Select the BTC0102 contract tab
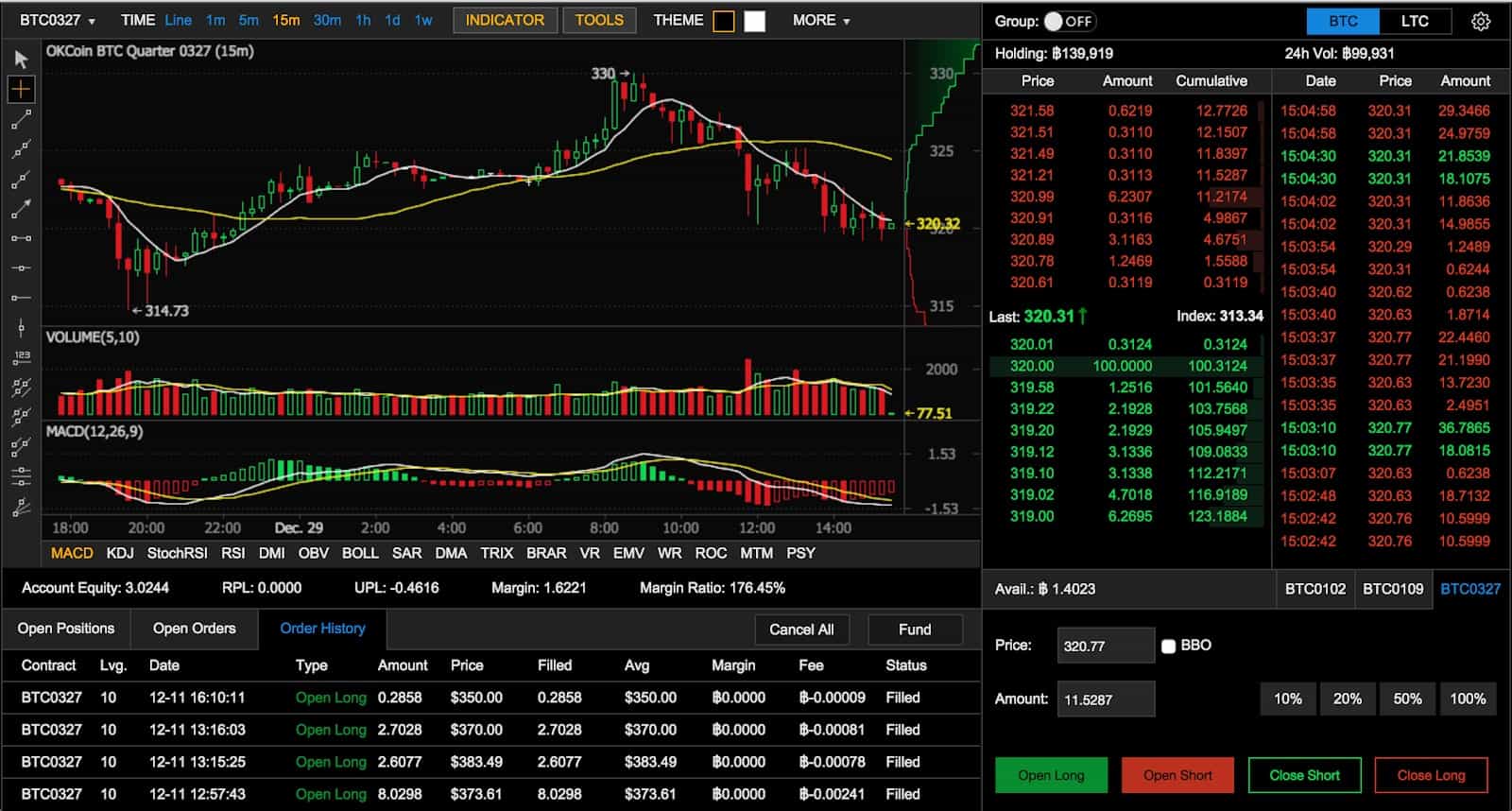The height and width of the screenshot is (811, 1512). point(1314,589)
